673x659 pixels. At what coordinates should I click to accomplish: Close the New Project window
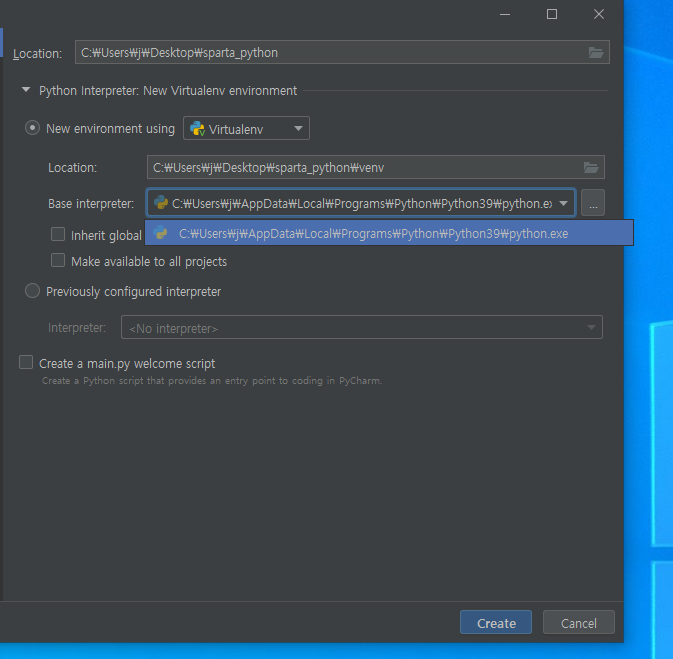click(599, 14)
